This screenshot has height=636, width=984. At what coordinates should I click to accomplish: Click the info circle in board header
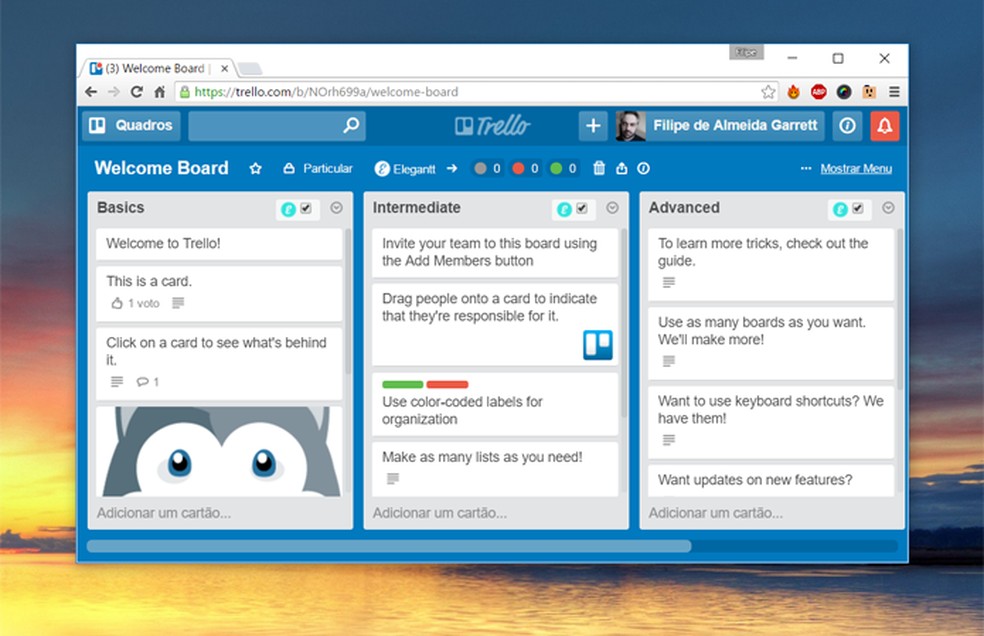point(643,168)
